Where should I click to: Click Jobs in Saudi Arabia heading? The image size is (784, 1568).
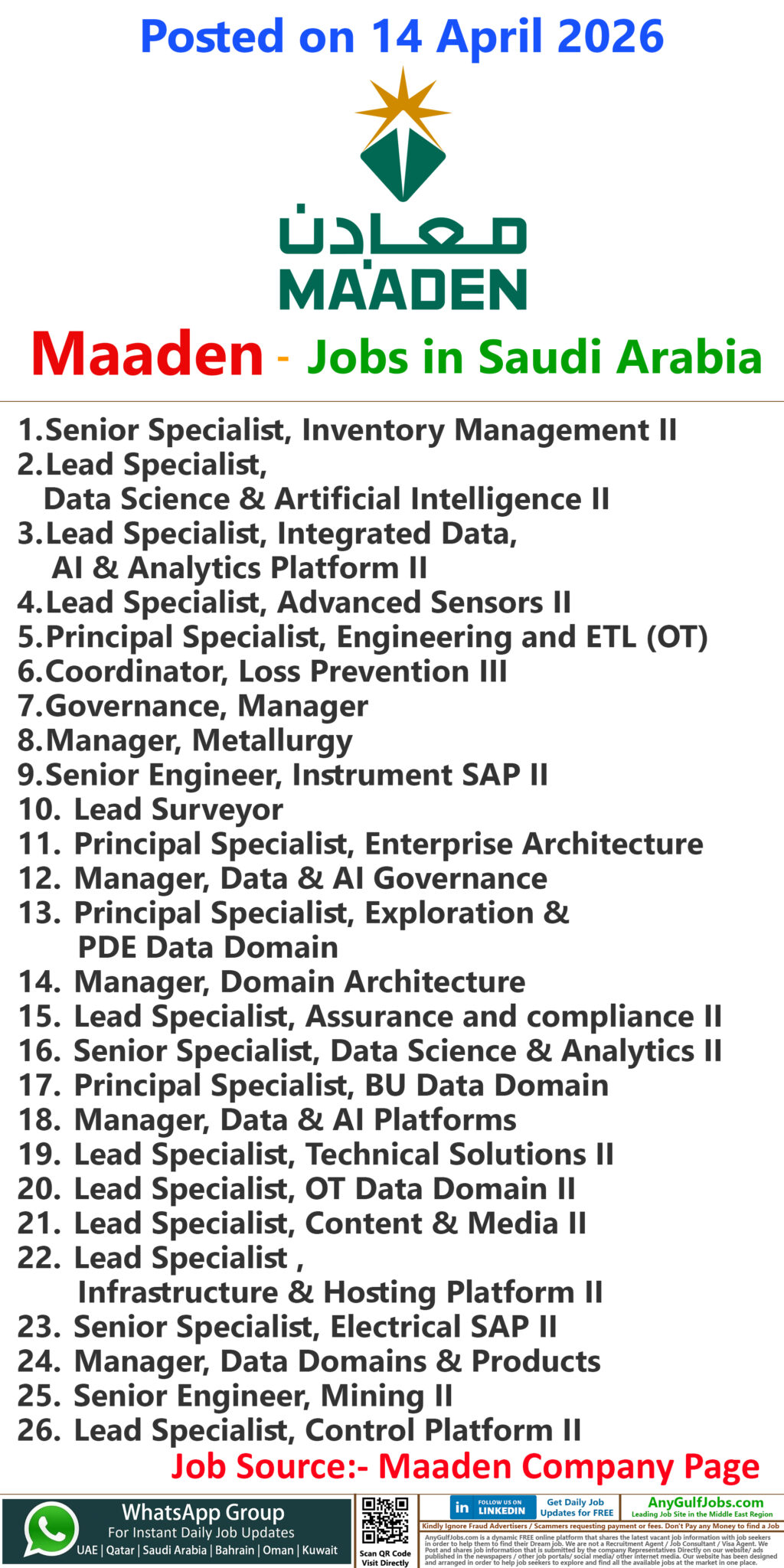tap(534, 357)
